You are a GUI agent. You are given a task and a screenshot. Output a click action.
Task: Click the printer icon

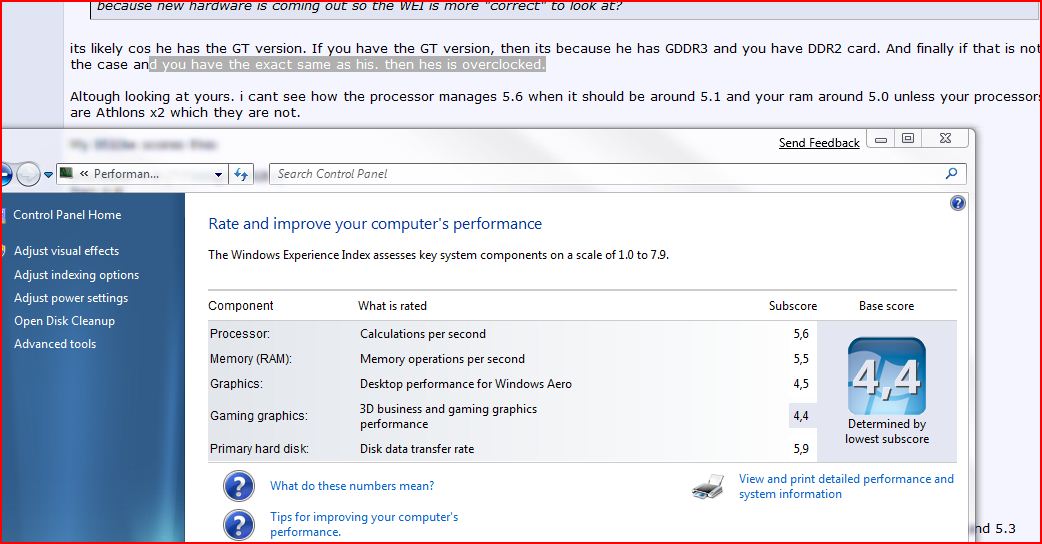708,487
